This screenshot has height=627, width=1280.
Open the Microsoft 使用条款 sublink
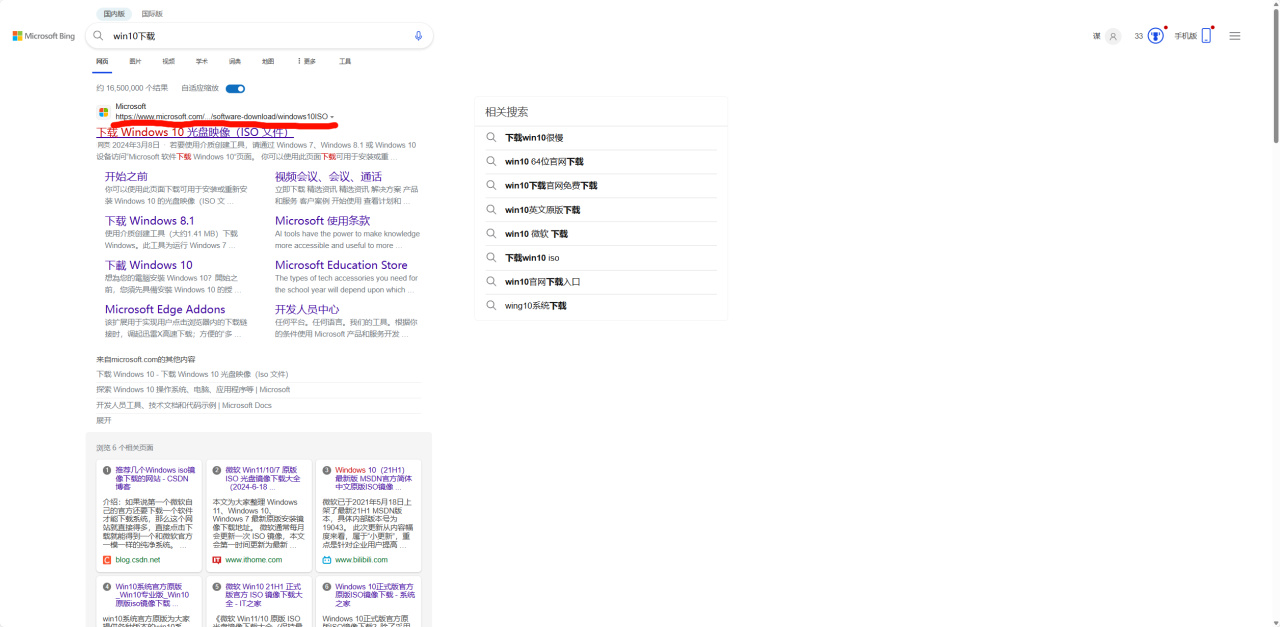click(x=322, y=221)
